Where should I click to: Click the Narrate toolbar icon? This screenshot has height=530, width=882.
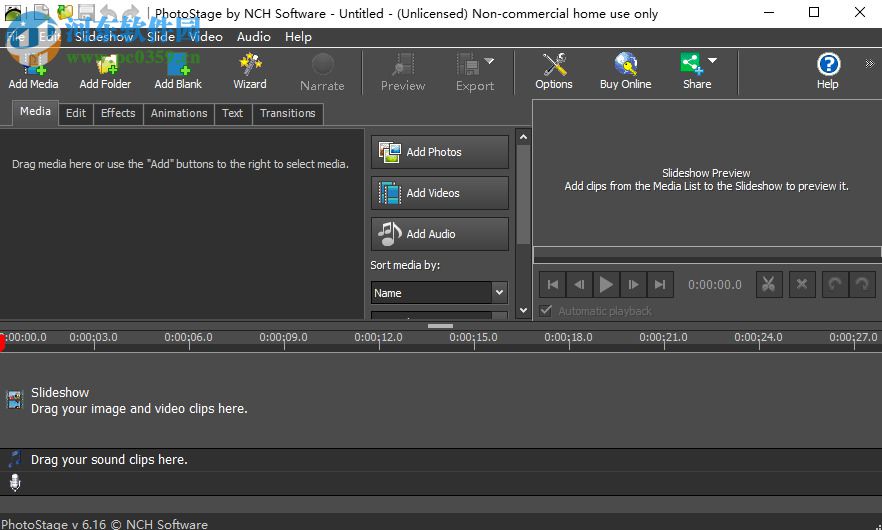tap(322, 72)
